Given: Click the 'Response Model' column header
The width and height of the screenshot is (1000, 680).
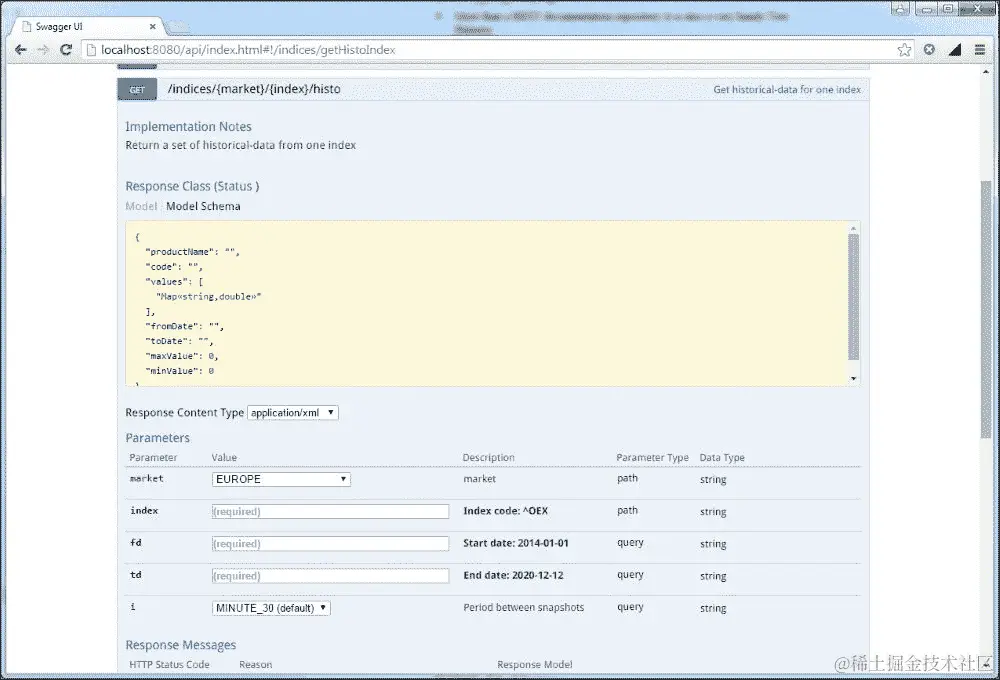Looking at the screenshot, I should tap(534, 665).
